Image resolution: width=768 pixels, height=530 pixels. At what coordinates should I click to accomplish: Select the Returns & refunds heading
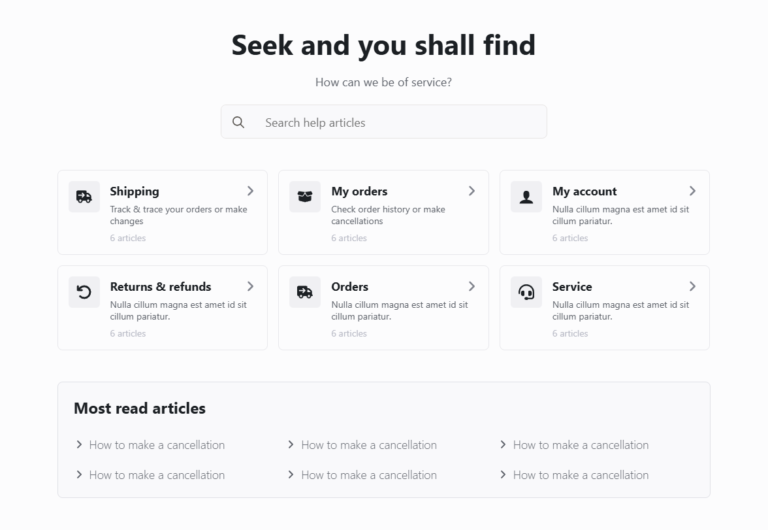pos(160,286)
